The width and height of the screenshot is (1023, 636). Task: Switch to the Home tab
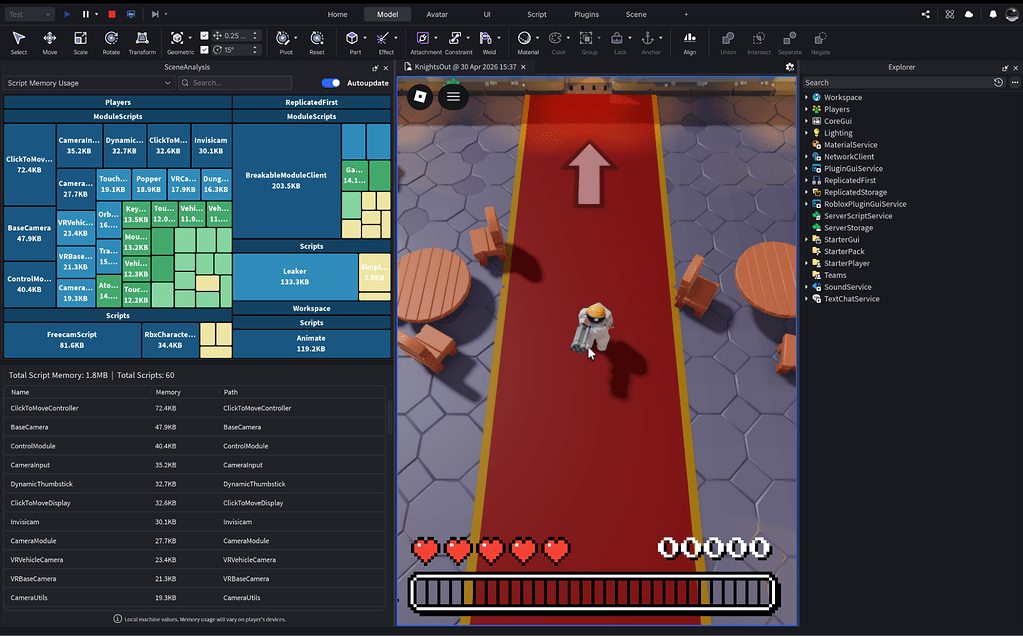click(x=337, y=14)
